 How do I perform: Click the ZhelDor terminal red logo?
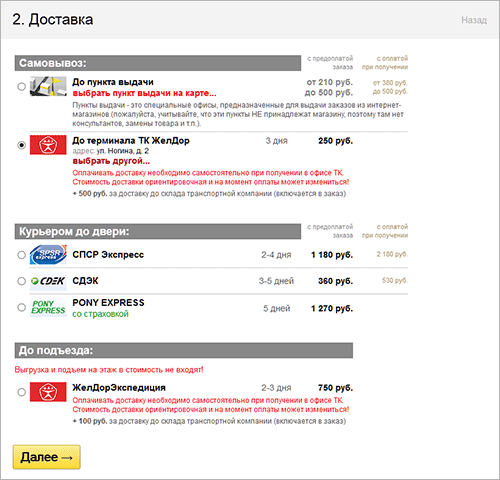[x=48, y=145]
